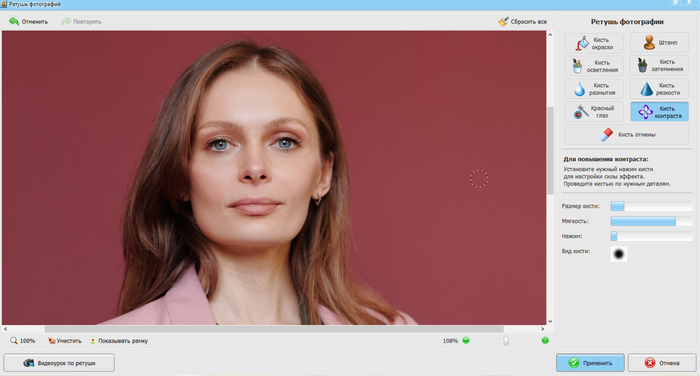Click Сбросить все reset button
Viewport: 700px width, 376px height.
click(x=523, y=21)
